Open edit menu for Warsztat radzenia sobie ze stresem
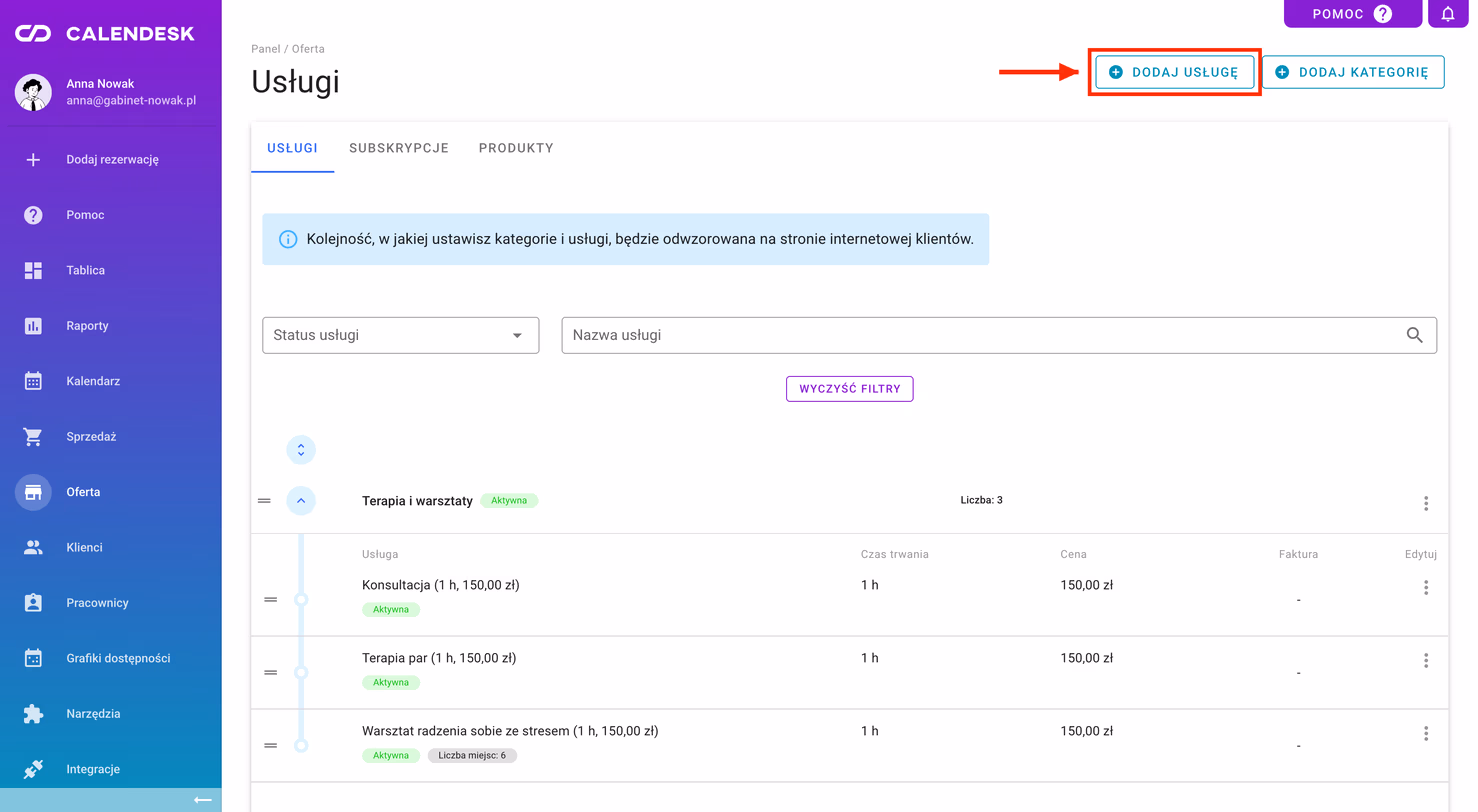The image size is (1478, 812). tap(1426, 733)
